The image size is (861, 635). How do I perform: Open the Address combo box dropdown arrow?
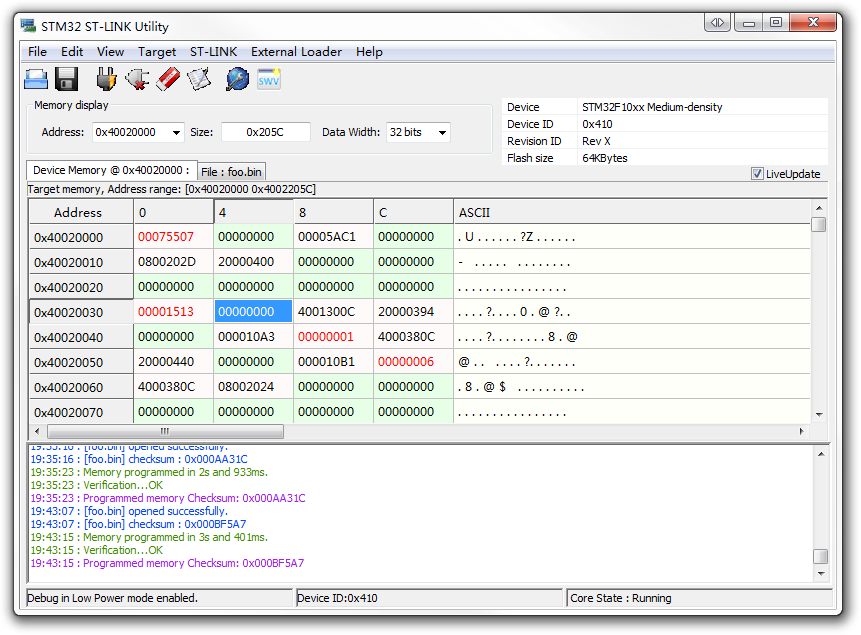click(176, 132)
